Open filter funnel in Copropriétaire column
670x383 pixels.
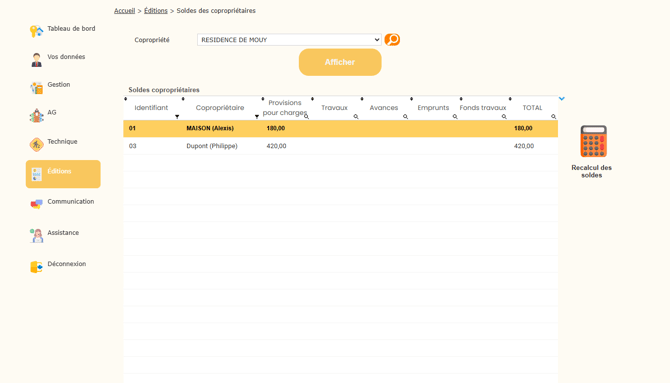coord(257,117)
